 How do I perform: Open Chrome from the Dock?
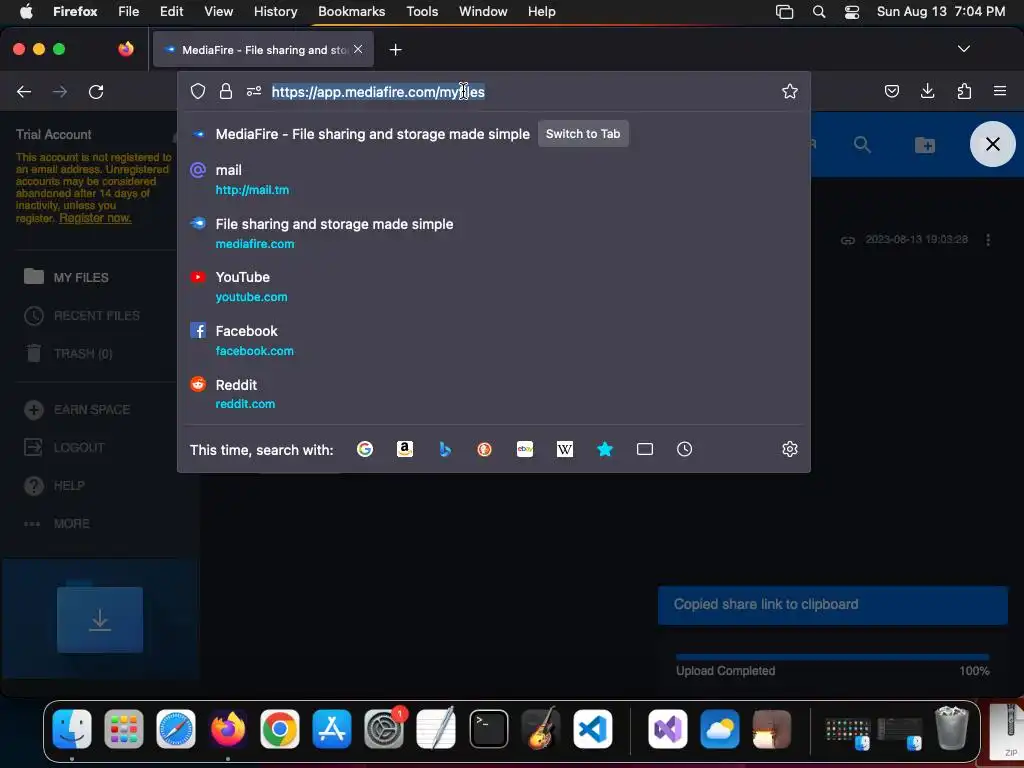280,729
